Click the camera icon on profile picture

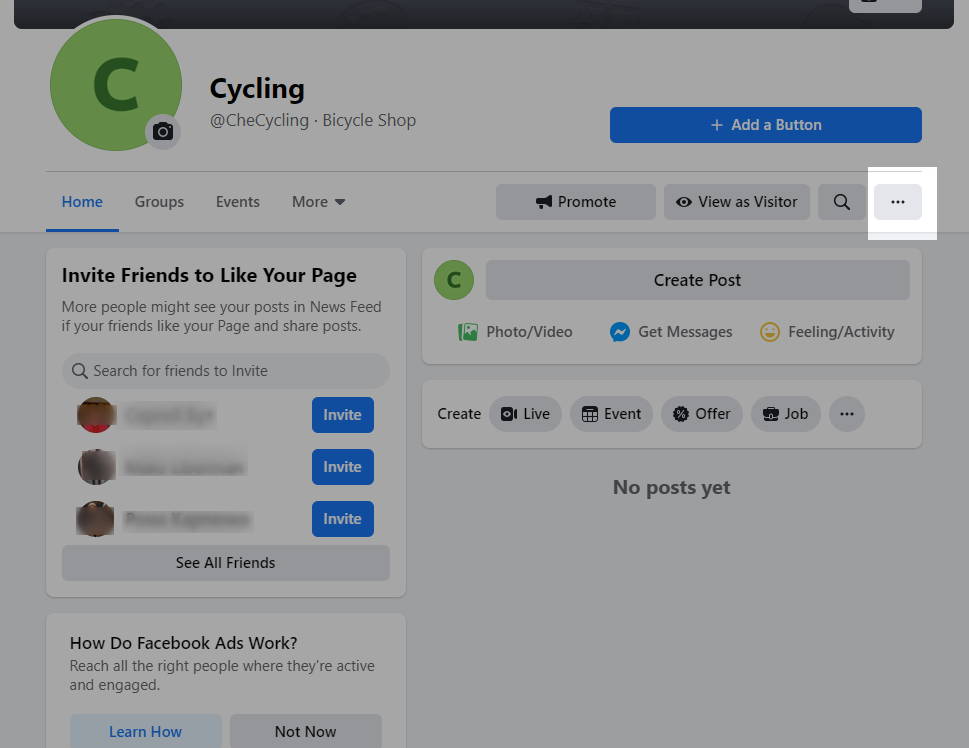tap(162, 131)
